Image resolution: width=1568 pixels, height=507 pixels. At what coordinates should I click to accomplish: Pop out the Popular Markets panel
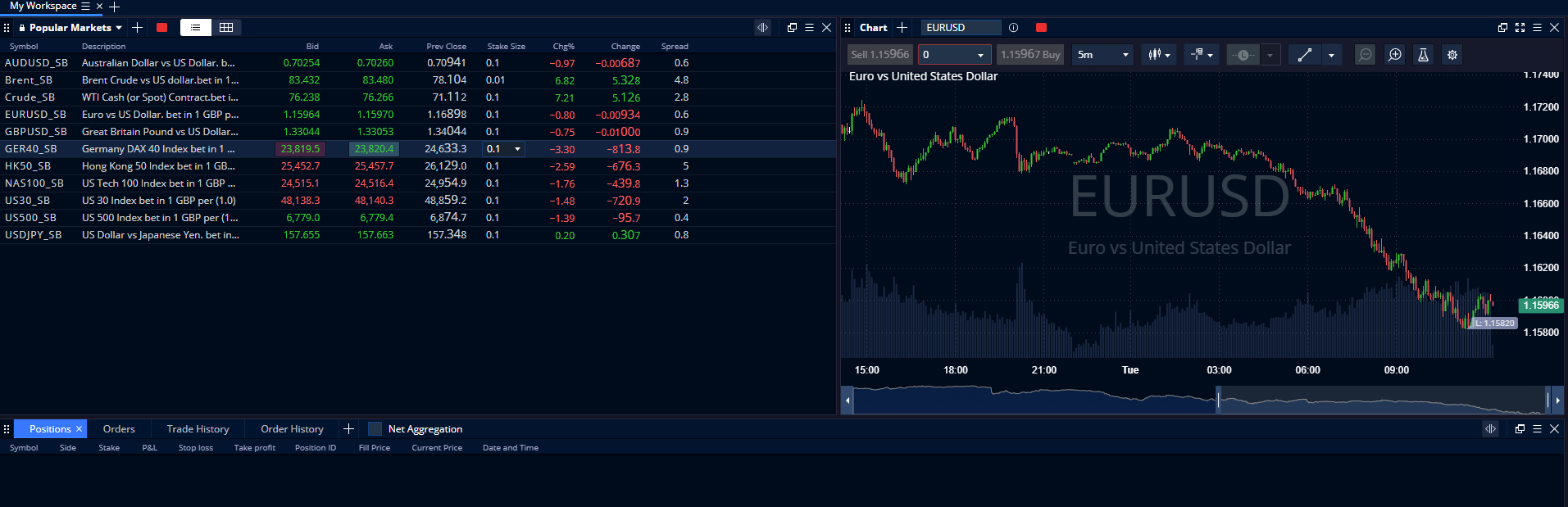(x=792, y=28)
